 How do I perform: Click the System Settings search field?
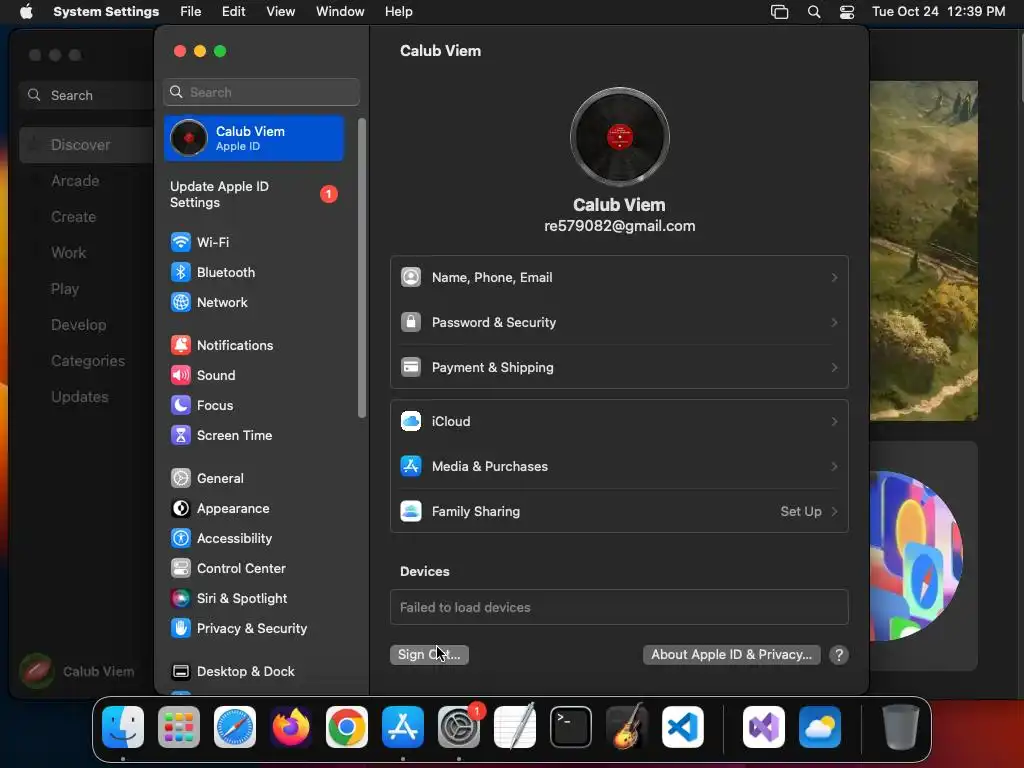pos(261,92)
